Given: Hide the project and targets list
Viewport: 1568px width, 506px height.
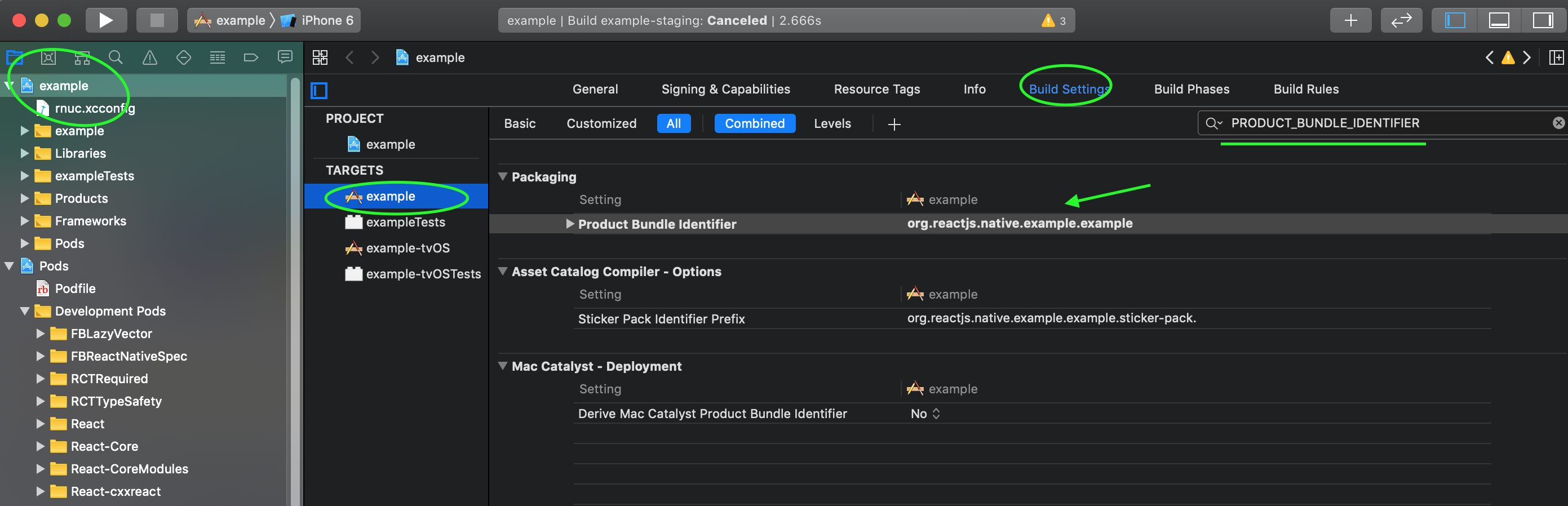Looking at the screenshot, I should point(319,91).
